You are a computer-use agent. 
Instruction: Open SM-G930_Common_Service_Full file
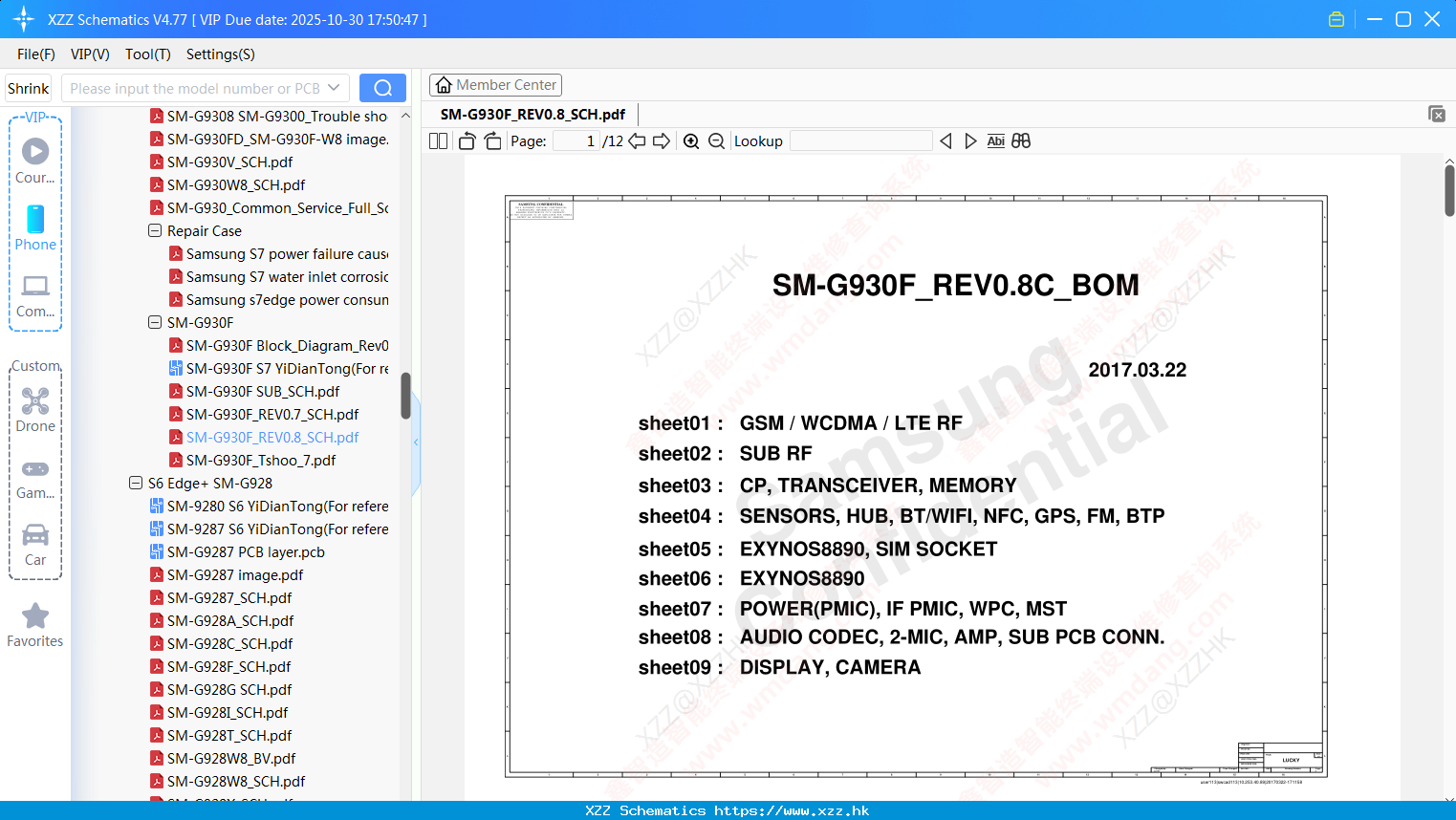269,208
